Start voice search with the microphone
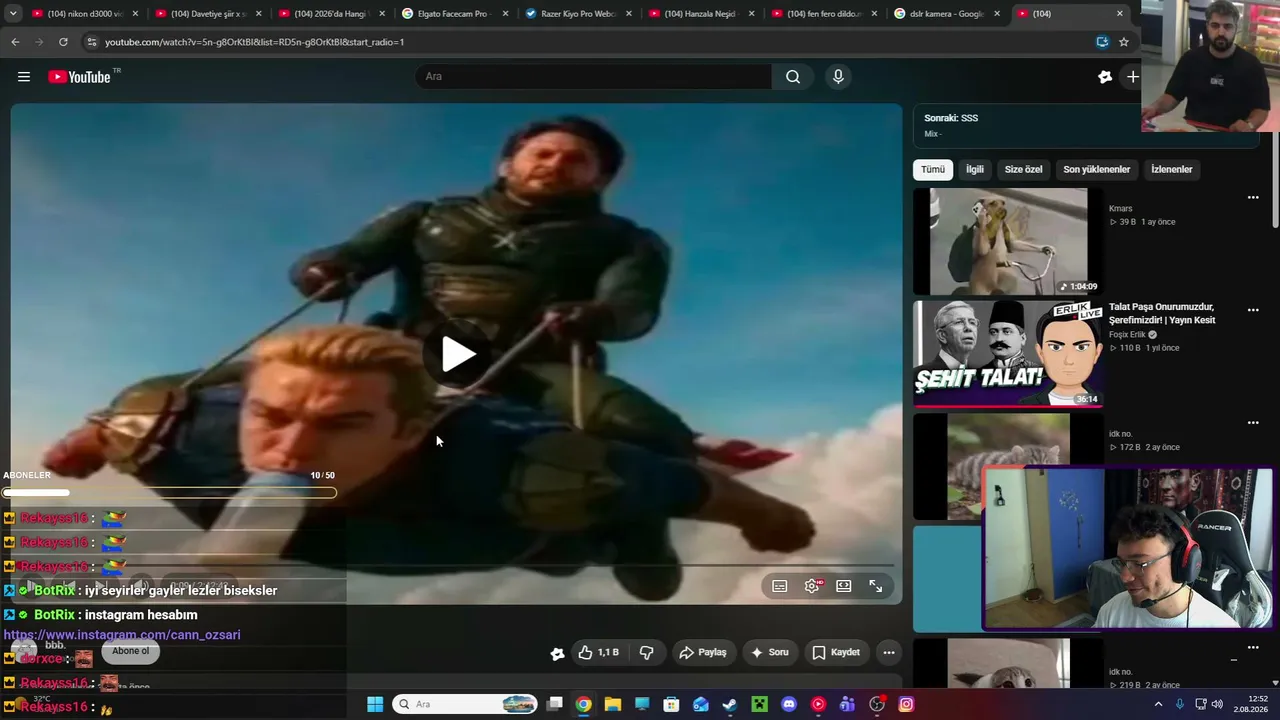 pos(838,77)
